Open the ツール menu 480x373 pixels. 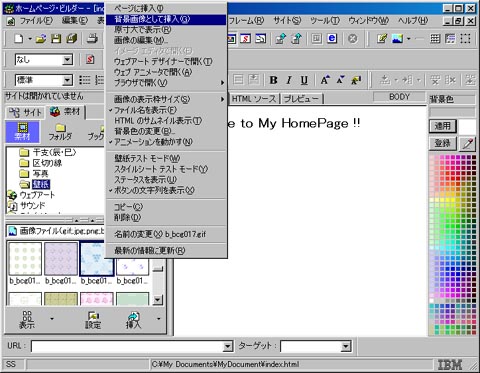pyautogui.click(x=325, y=21)
